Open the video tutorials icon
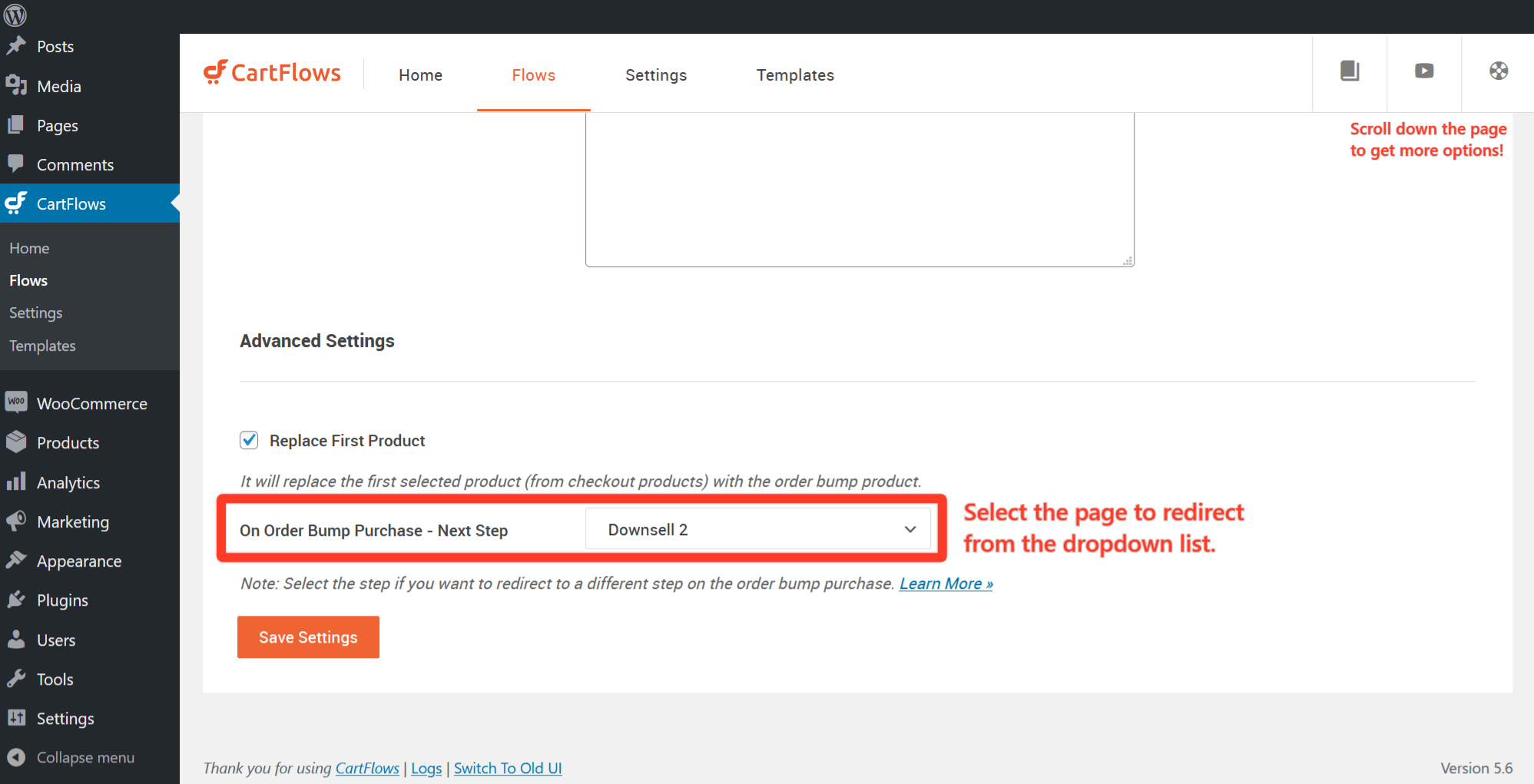This screenshot has height=784, width=1534. pos(1424,71)
